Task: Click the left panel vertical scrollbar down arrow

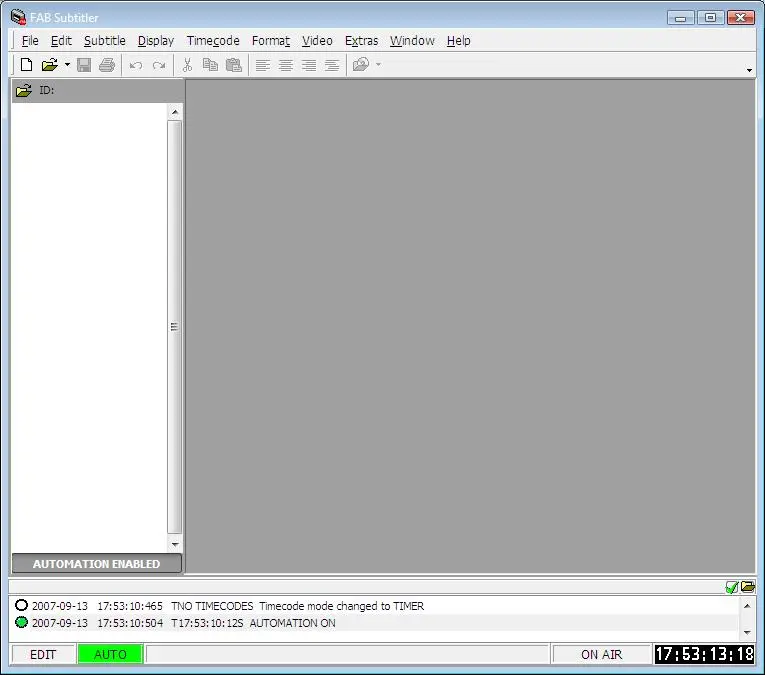Action: [x=175, y=544]
